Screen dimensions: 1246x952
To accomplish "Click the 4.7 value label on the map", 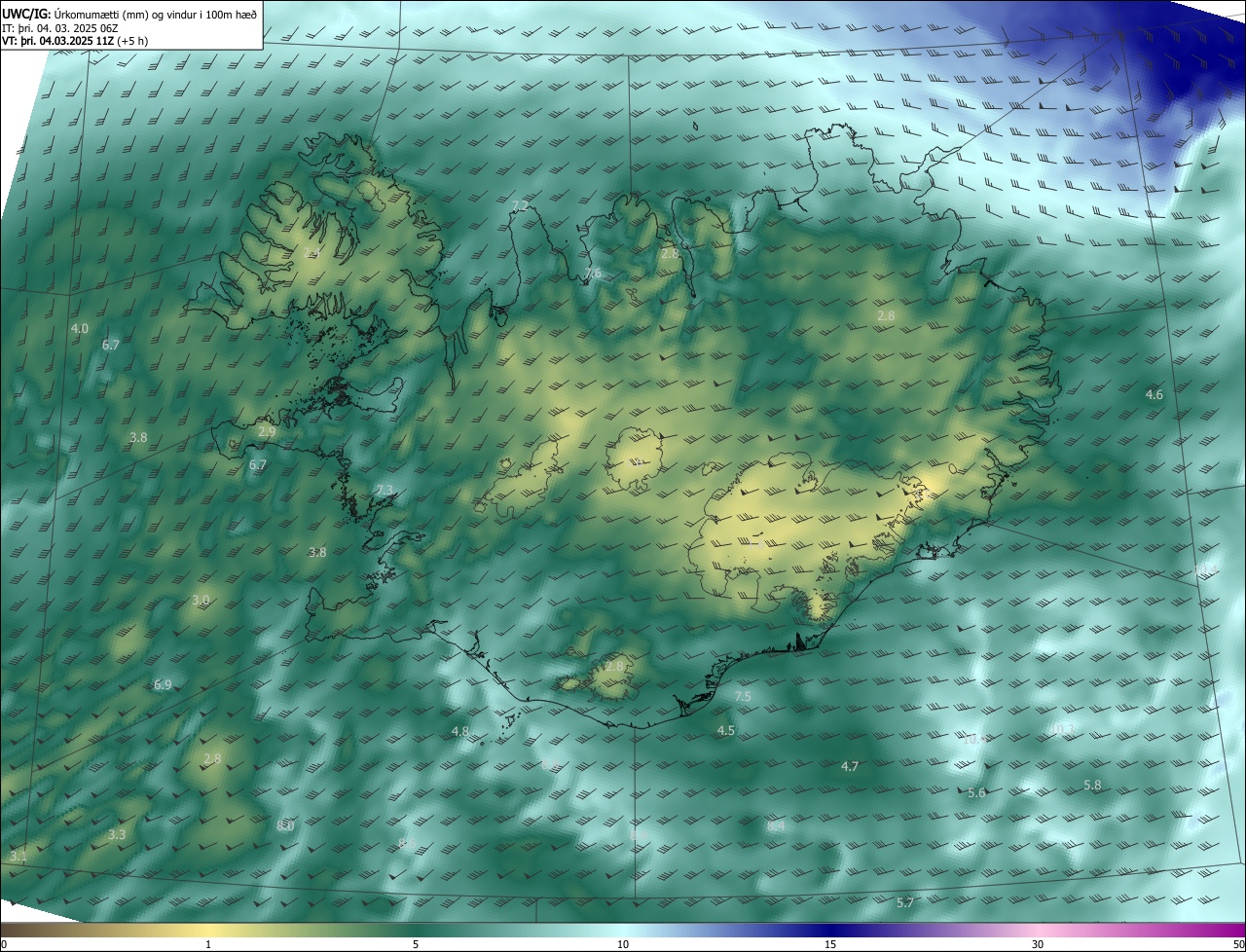I will click(x=850, y=767).
